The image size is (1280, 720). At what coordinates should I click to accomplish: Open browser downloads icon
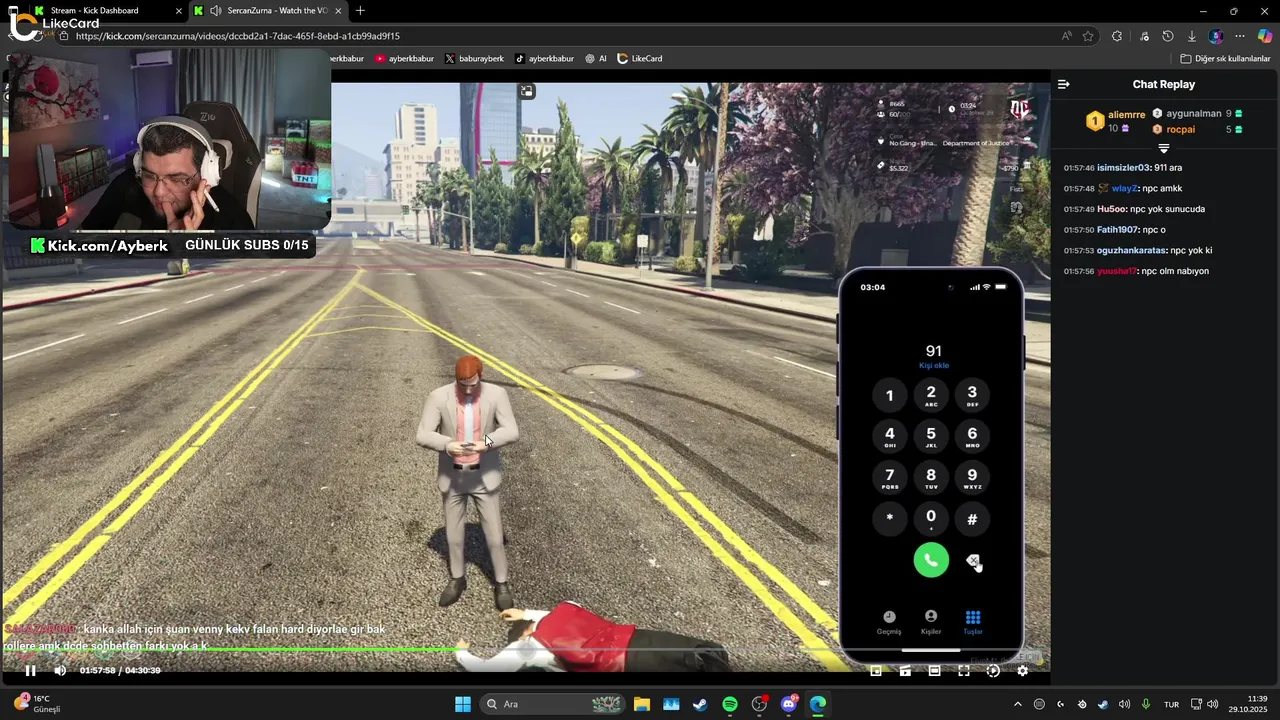(1192, 36)
